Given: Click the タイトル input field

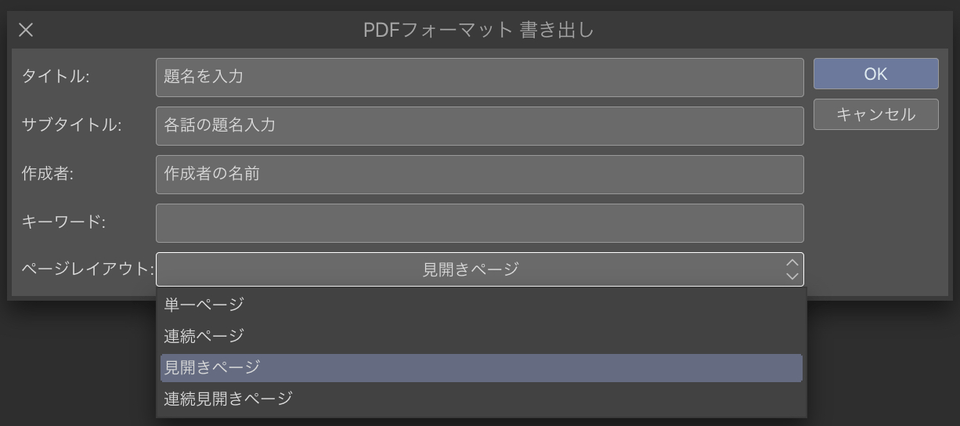Looking at the screenshot, I should [x=479, y=77].
